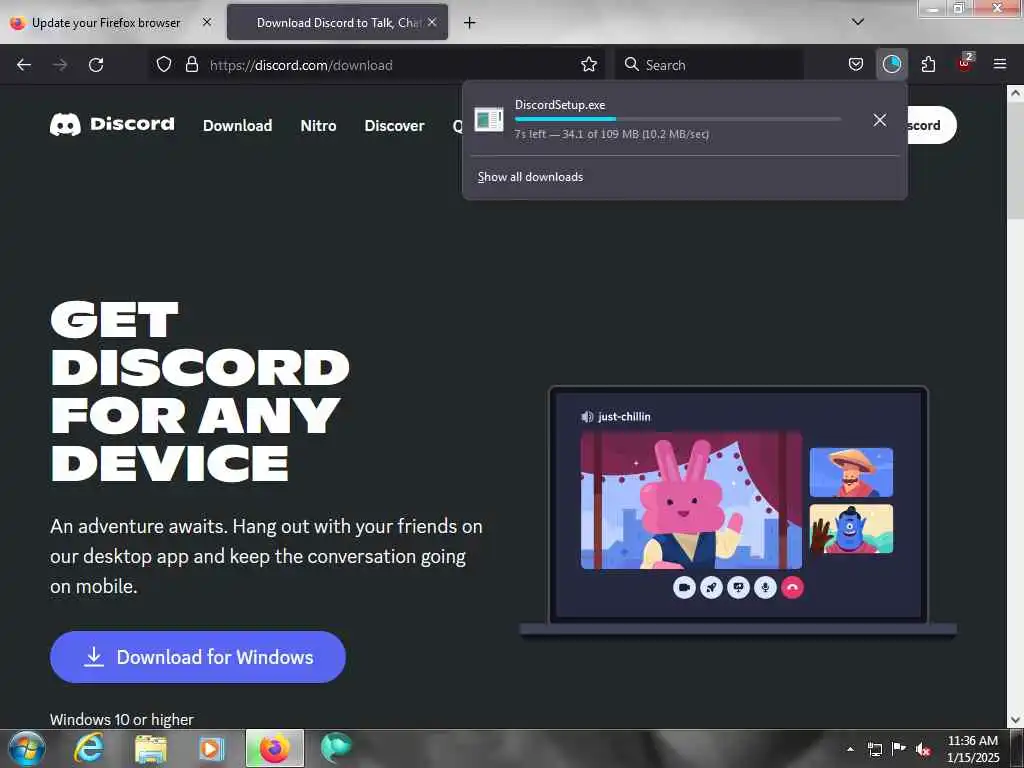Viewport: 1024px width, 768px height.
Task: Open the Discover nav menu item
Action: 394,125
